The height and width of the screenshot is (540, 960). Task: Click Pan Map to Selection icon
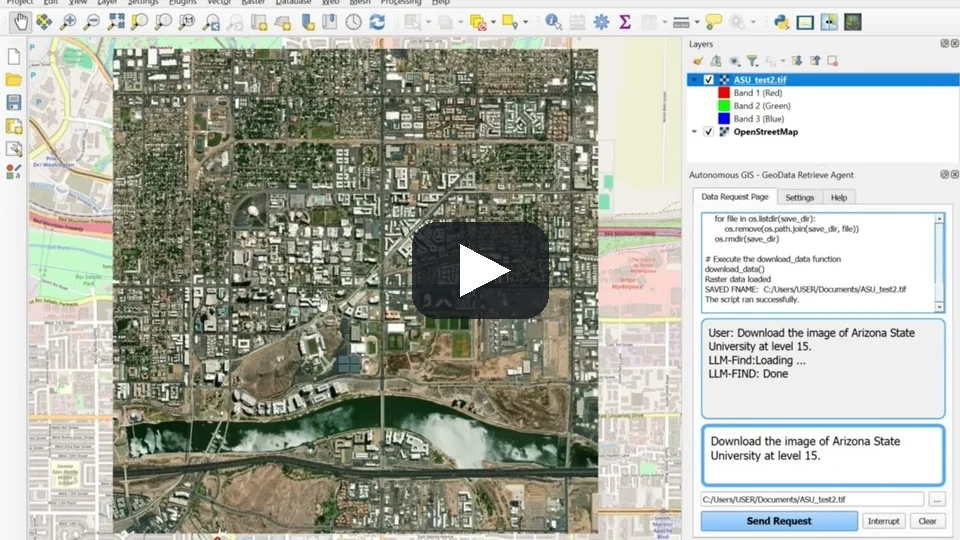(x=44, y=22)
